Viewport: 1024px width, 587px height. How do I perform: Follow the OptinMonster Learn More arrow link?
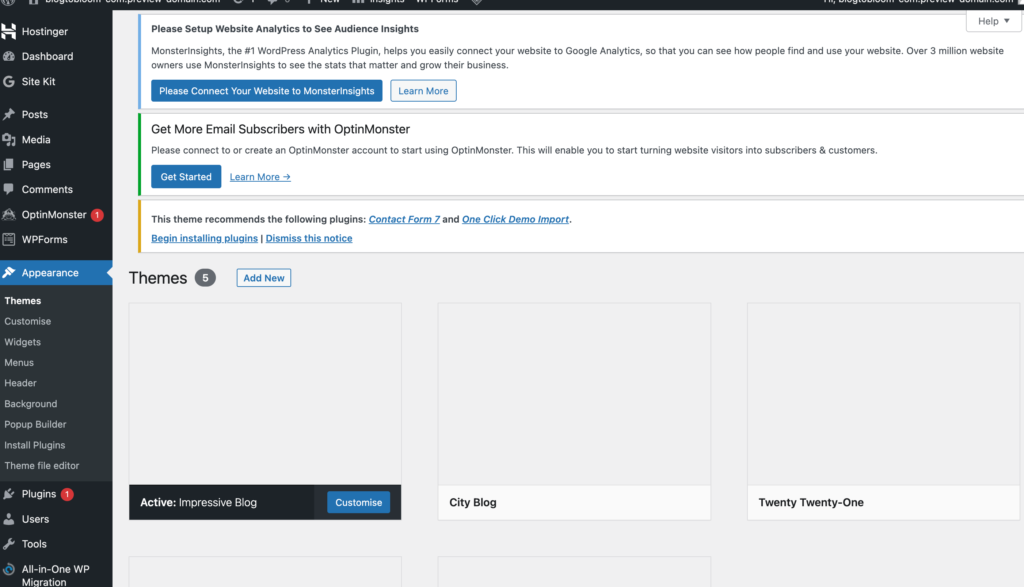260,177
